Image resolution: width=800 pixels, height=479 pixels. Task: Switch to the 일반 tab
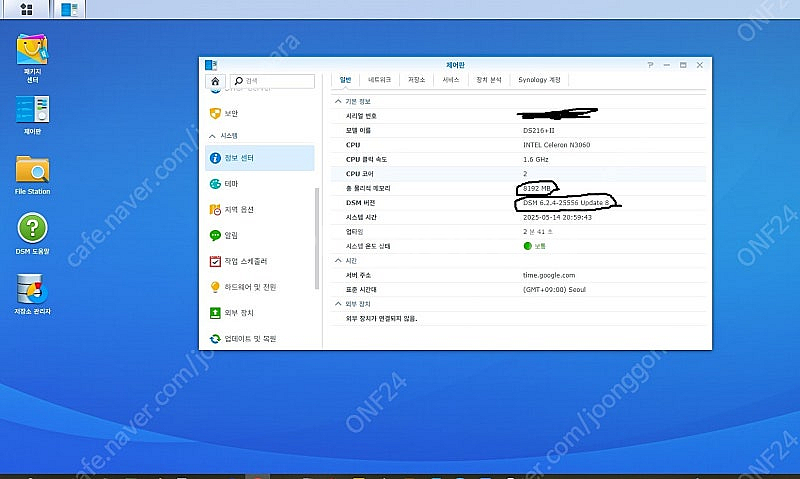click(x=345, y=80)
